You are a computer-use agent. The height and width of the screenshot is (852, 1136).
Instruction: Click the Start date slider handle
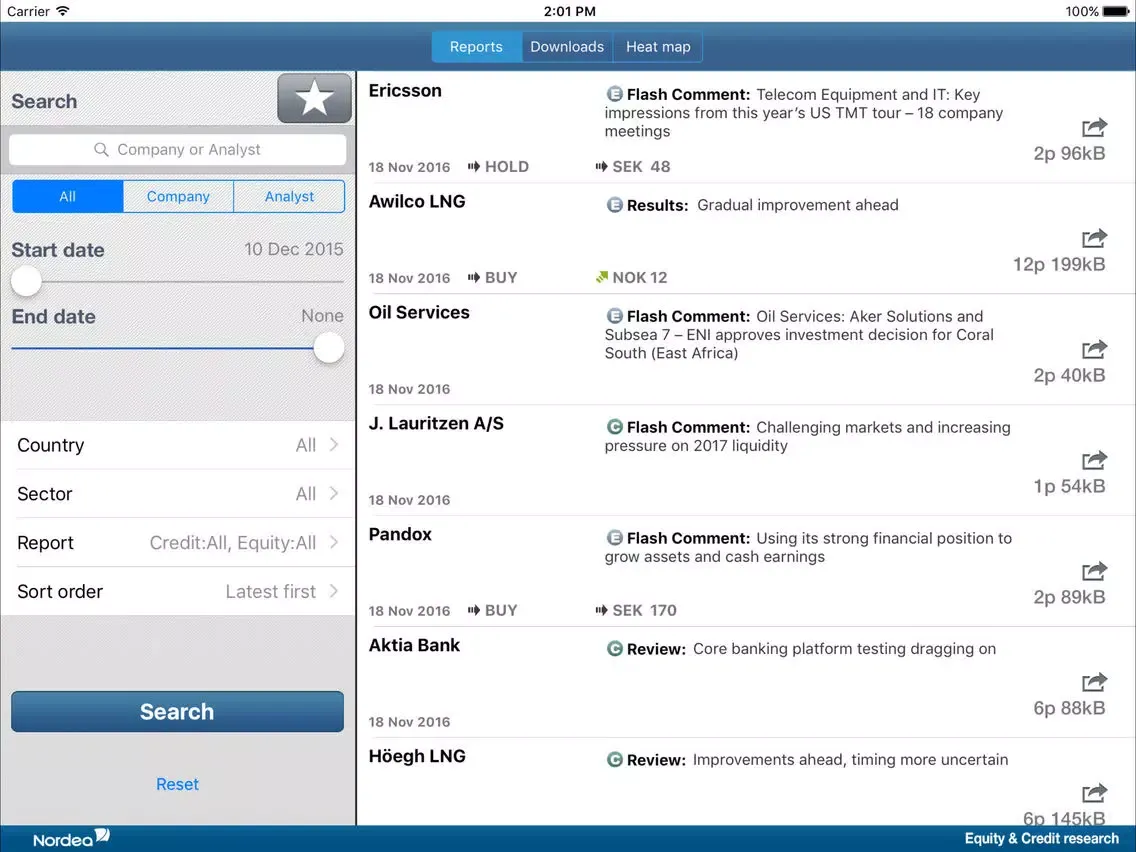(26, 281)
